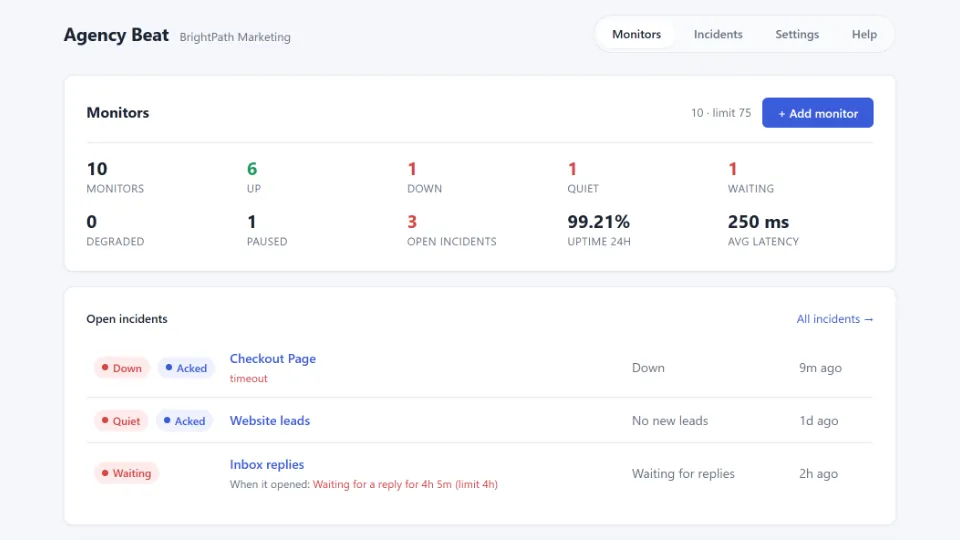Click the Acked badge beside Website leads

[x=184, y=421]
